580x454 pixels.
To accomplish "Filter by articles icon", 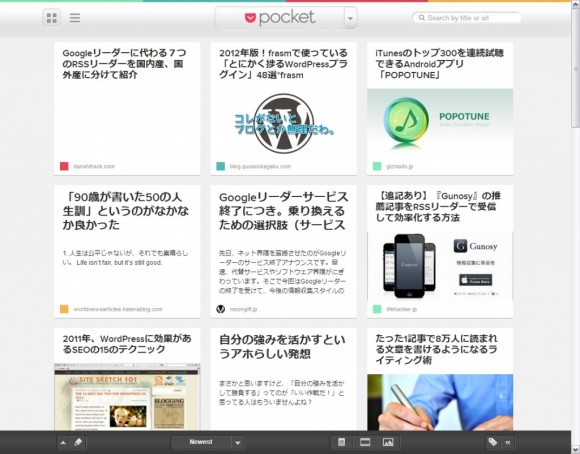I will 341,442.
